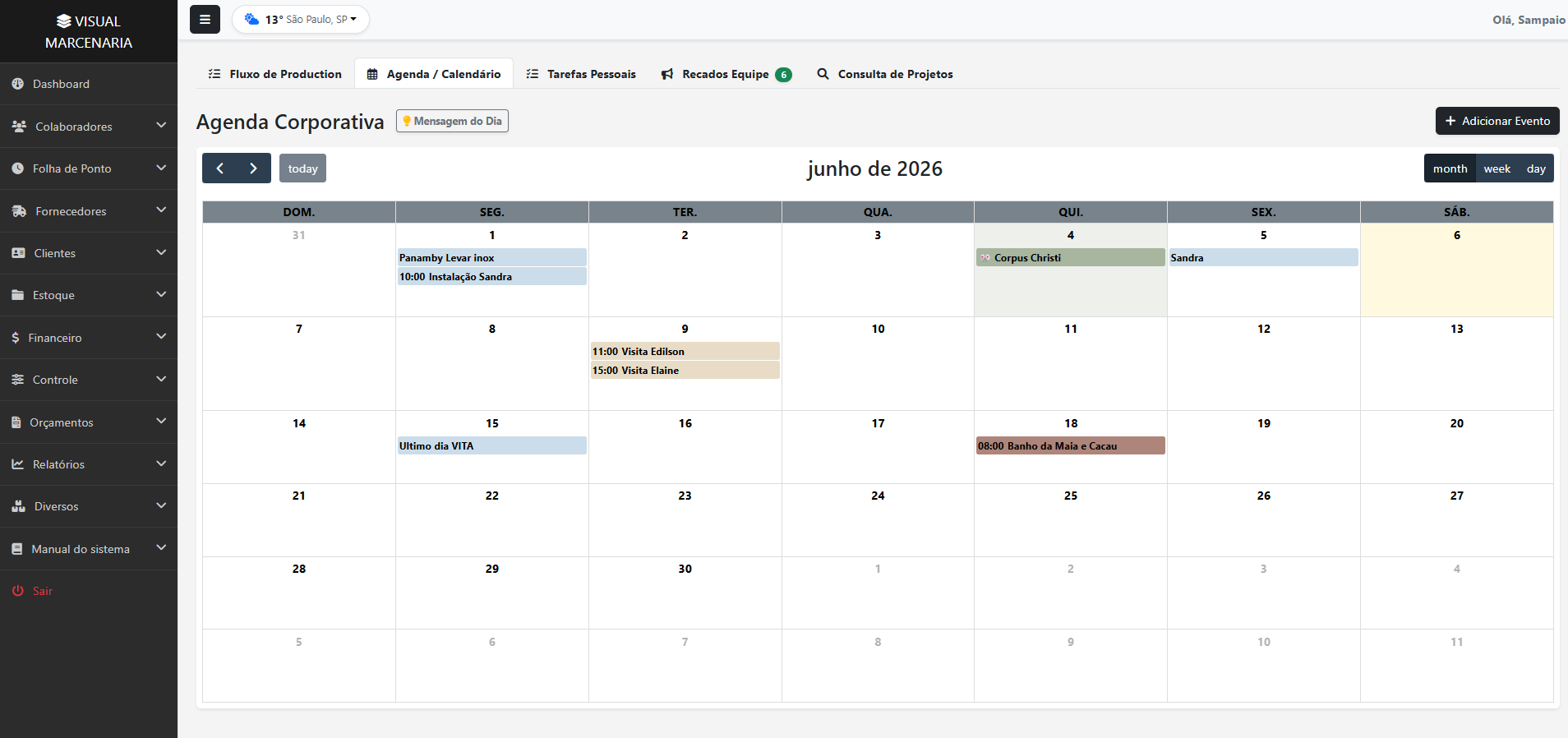Expand the Fornecedores chevron

(161, 210)
